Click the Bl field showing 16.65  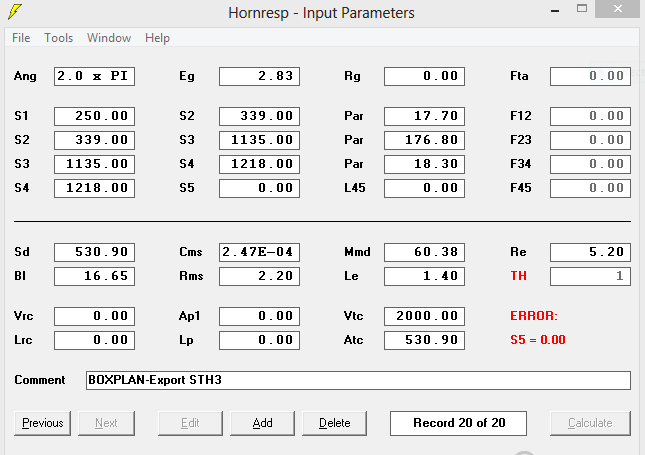click(94, 276)
